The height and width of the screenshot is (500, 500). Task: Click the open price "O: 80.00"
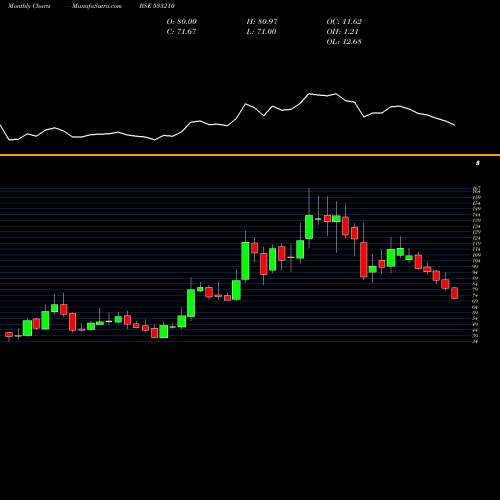click(182, 22)
